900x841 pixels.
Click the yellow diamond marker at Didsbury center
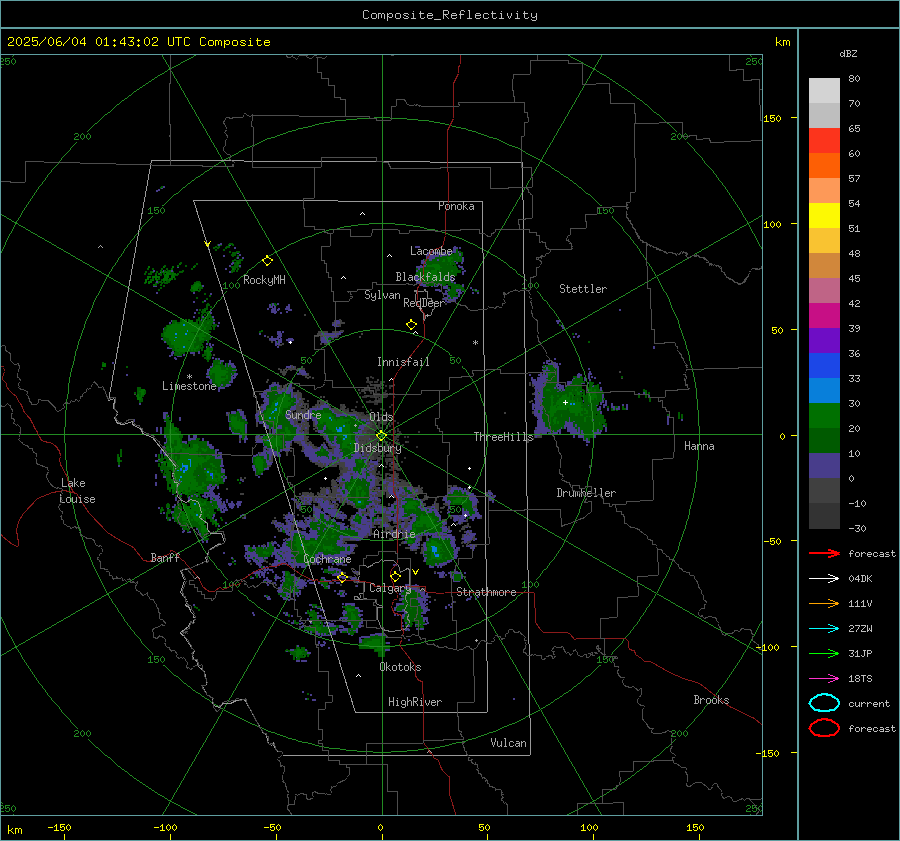tap(381, 436)
